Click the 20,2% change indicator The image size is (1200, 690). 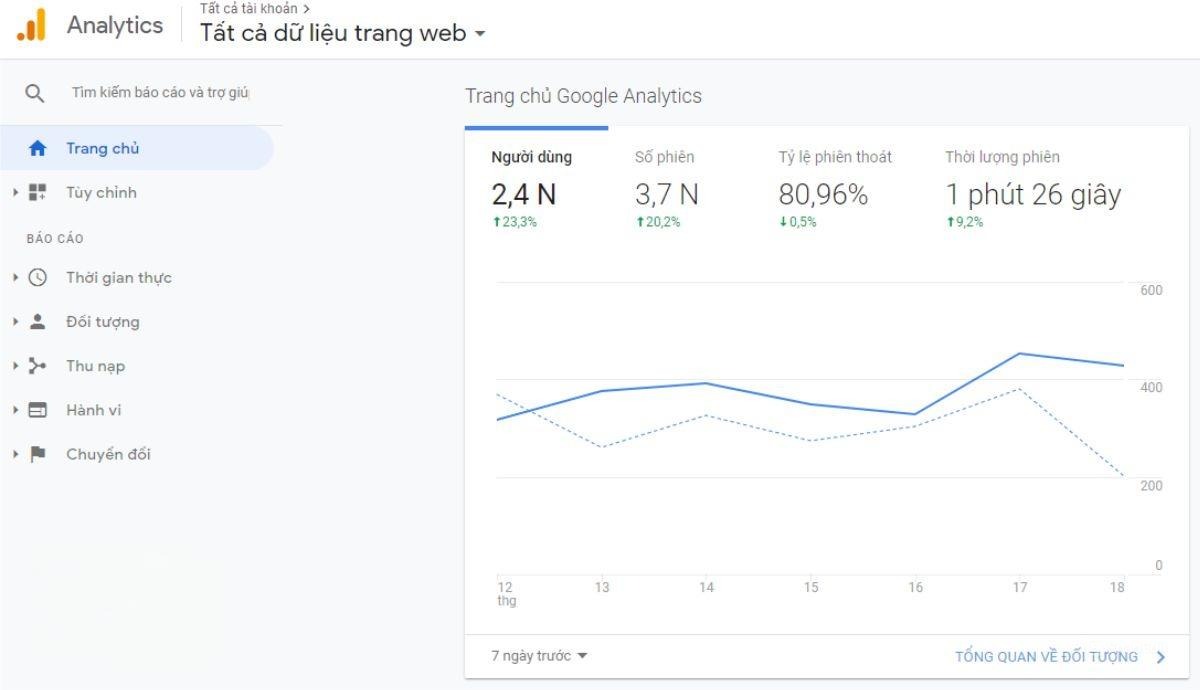pos(658,222)
